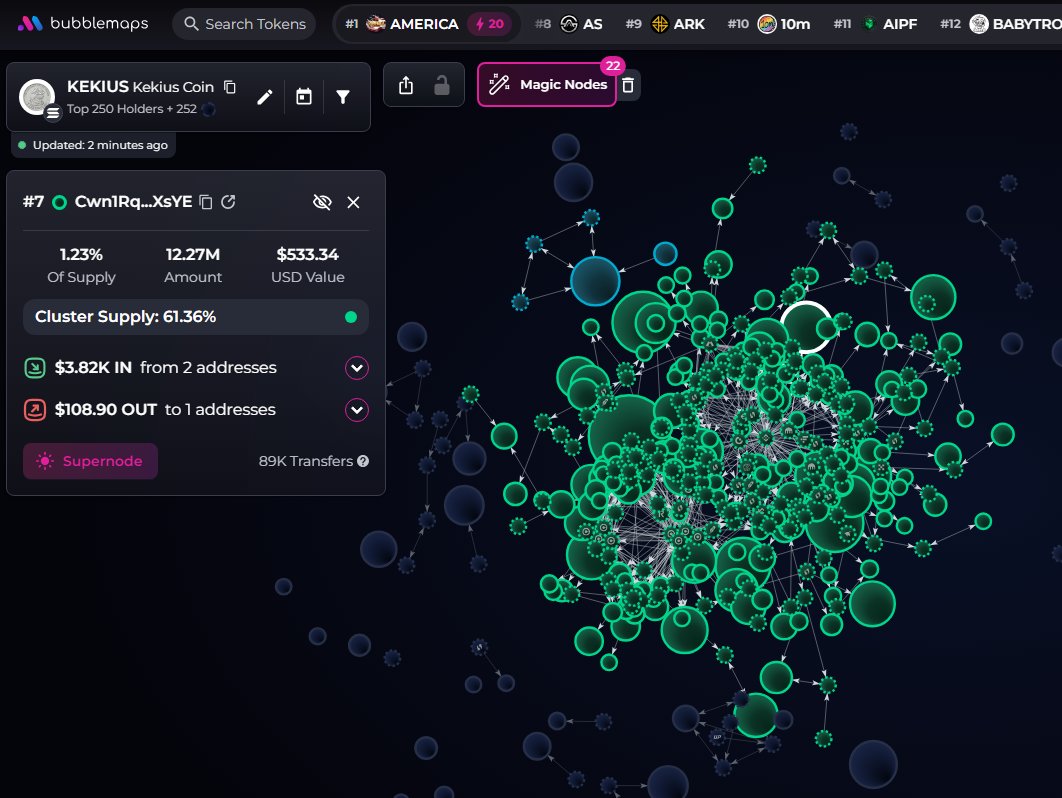Image resolution: width=1062 pixels, height=798 pixels.
Task: Click the $533.34 USD Value
Action: [x=307, y=255]
